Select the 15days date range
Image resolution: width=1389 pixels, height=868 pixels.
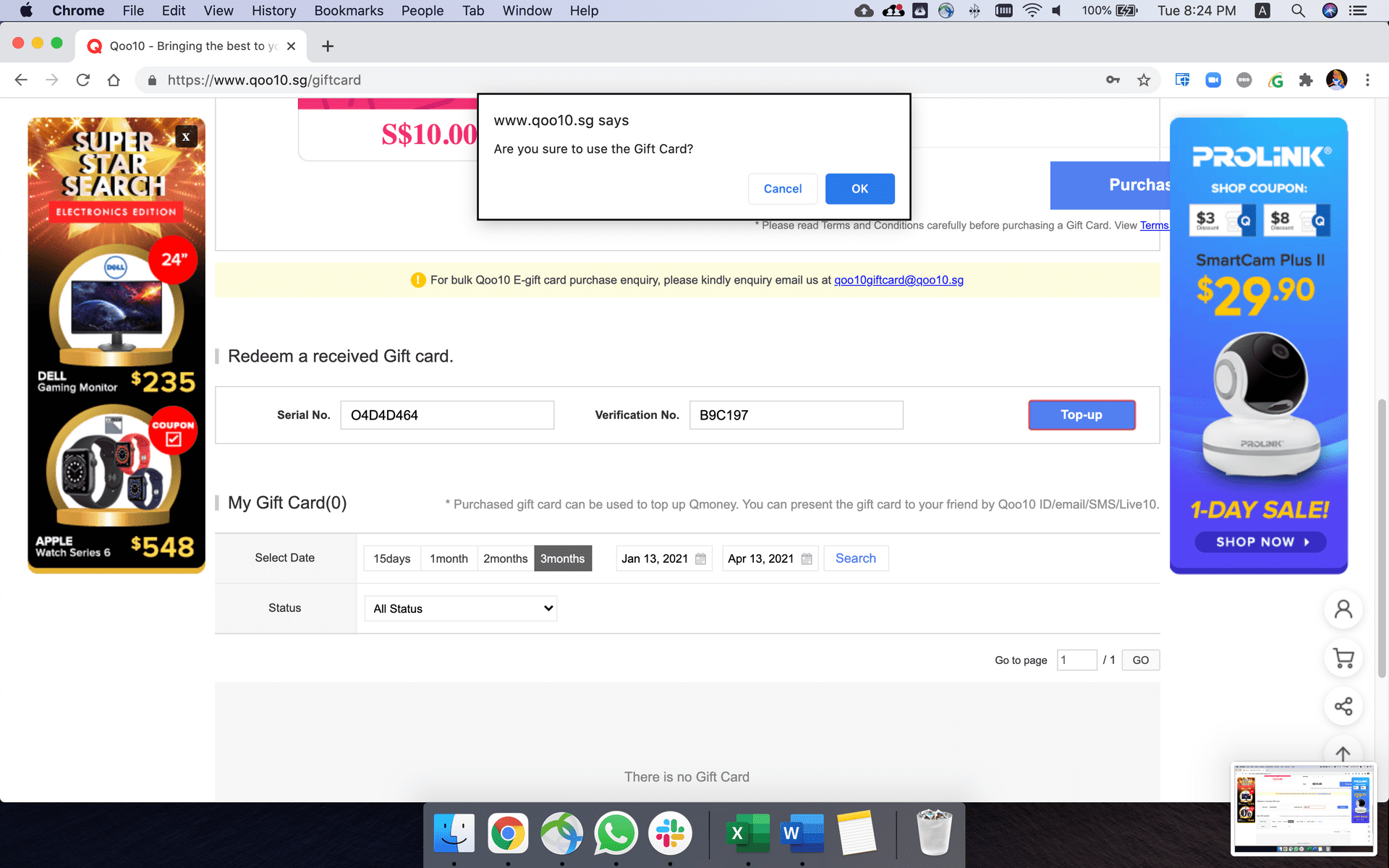point(392,558)
